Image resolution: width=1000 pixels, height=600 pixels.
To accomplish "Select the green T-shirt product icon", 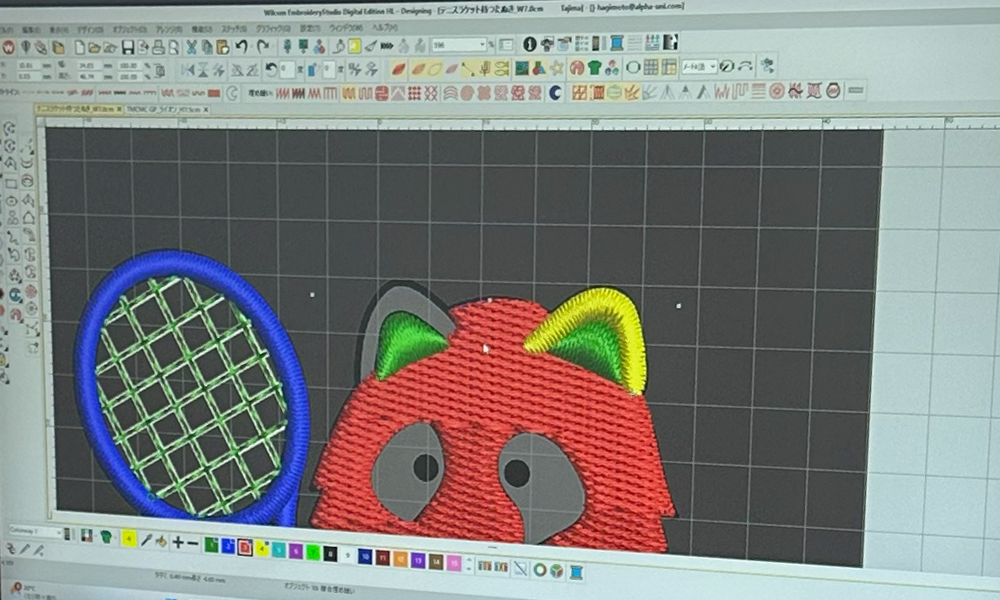I will tap(595, 68).
